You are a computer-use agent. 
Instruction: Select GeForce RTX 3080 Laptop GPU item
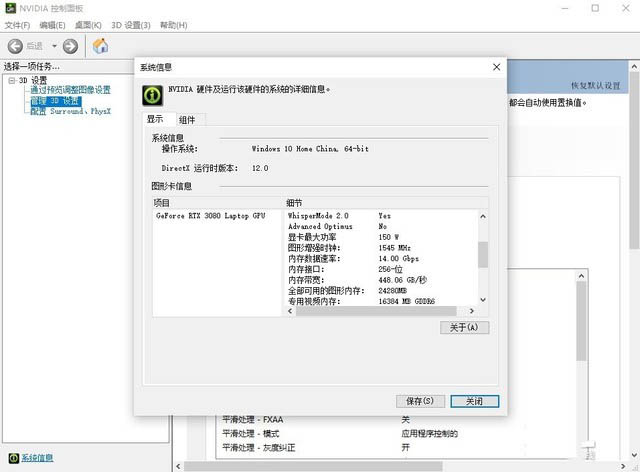(x=211, y=216)
